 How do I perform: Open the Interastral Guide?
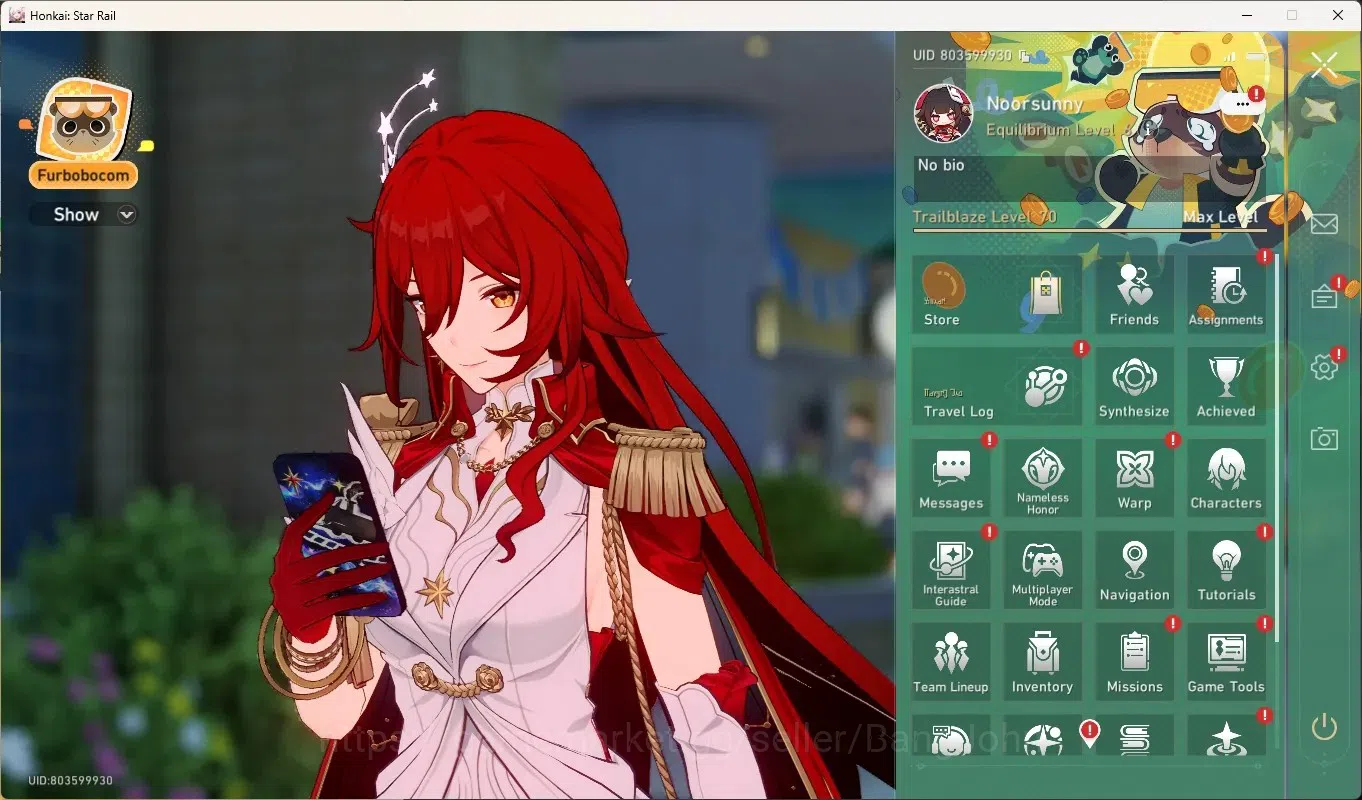tap(951, 571)
